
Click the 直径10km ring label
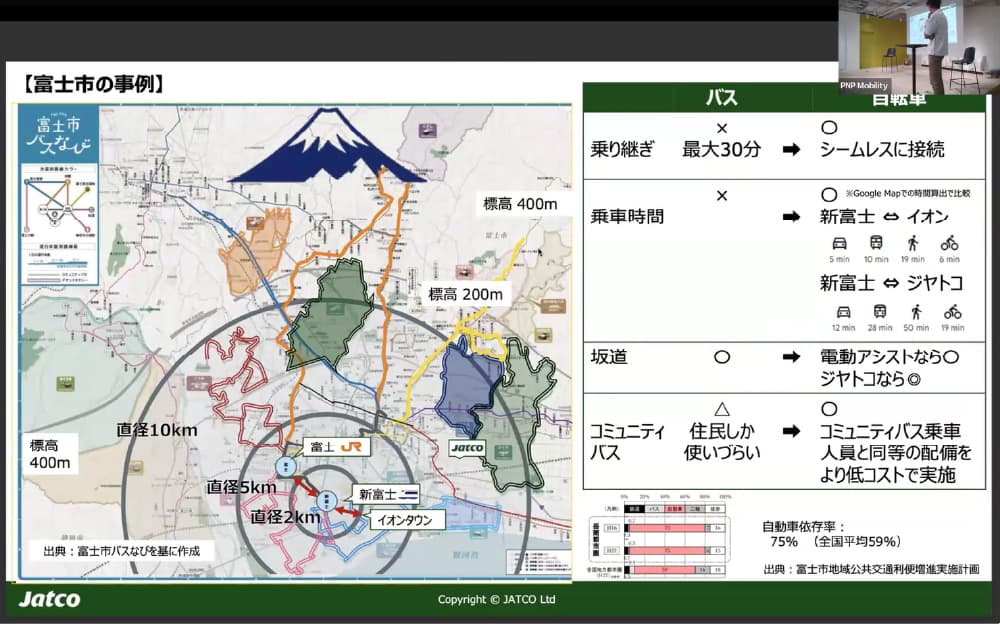[x=156, y=429]
